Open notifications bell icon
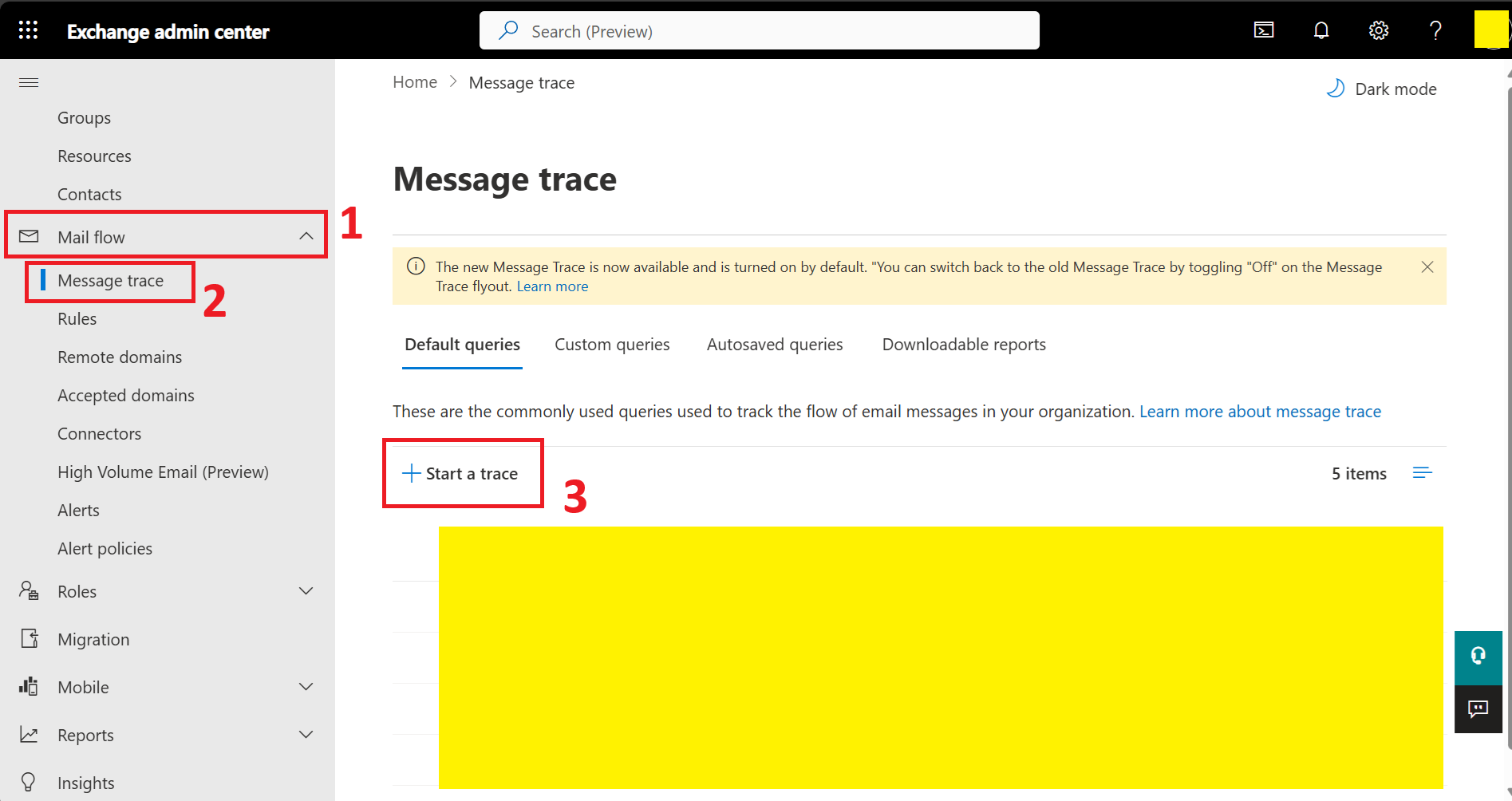Viewport: 1512px width, 801px height. (x=1321, y=30)
